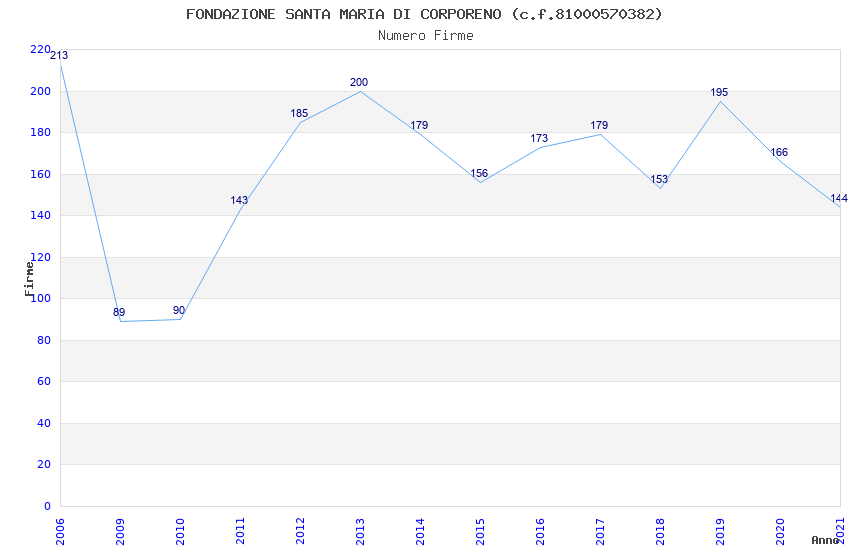Click the x-axis year 2017

(x=600, y=531)
